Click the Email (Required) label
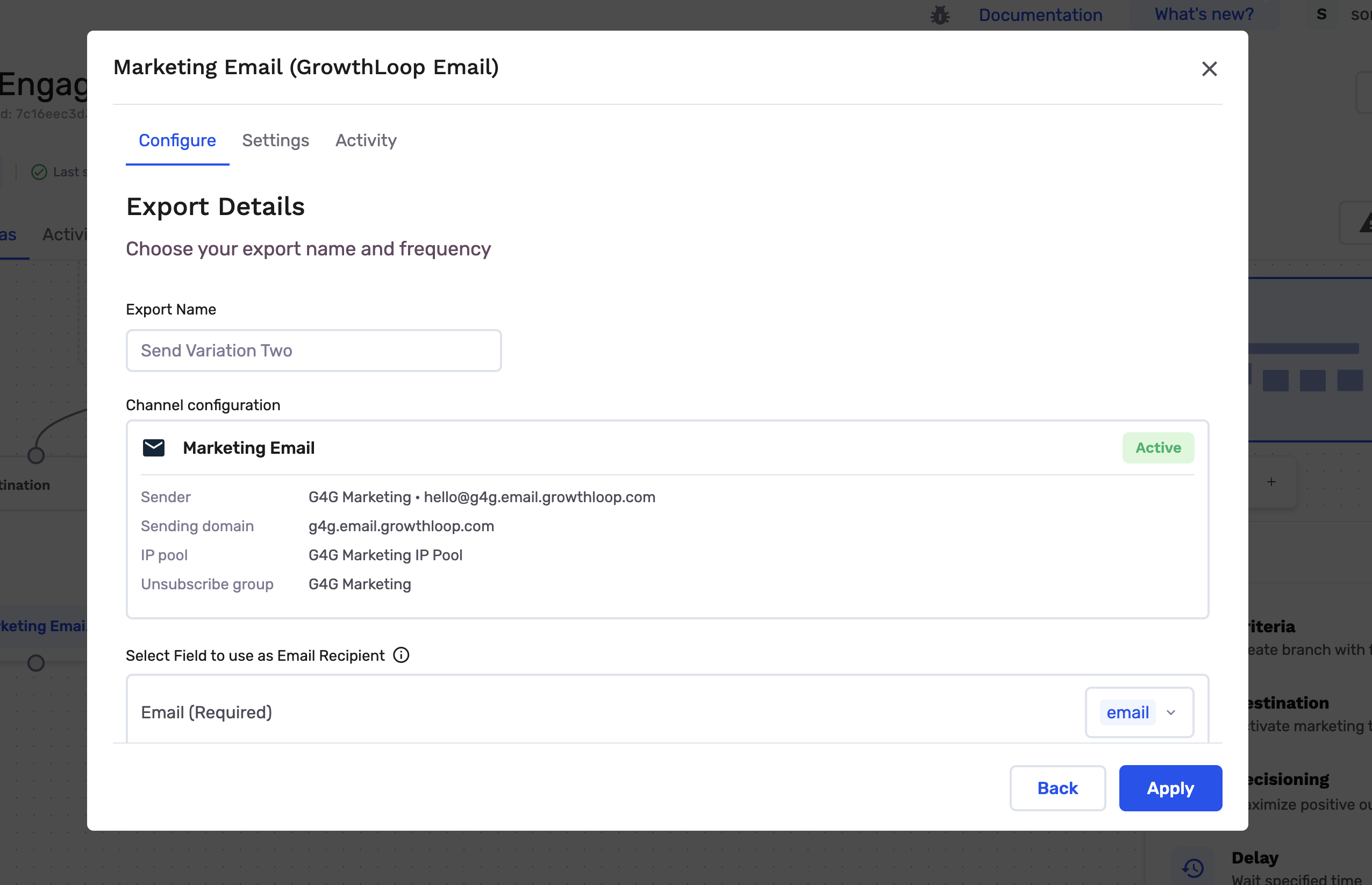Screen dimensions: 1372x885 point(206,712)
